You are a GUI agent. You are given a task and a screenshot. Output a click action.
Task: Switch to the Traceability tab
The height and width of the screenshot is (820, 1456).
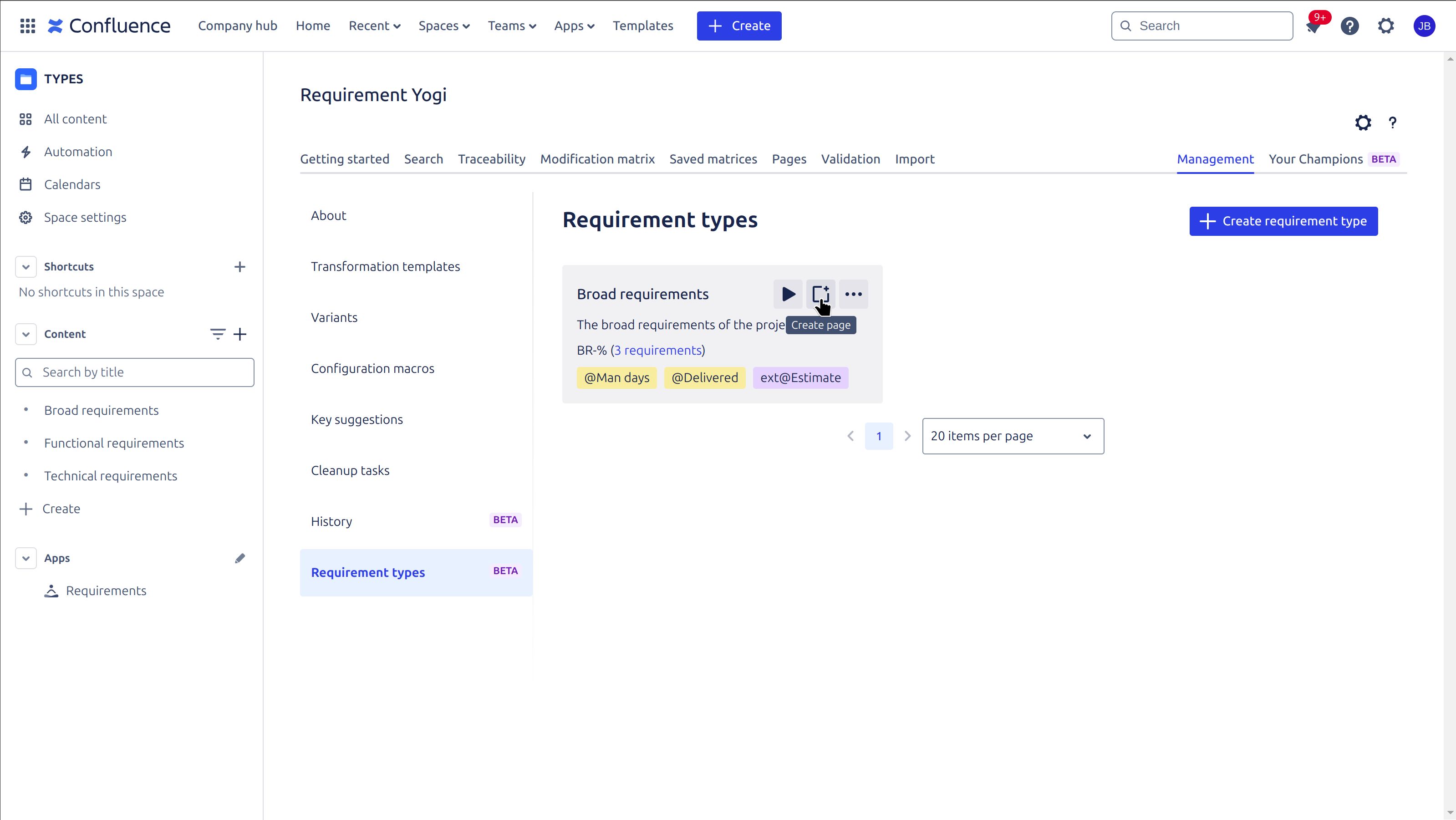[x=491, y=159]
